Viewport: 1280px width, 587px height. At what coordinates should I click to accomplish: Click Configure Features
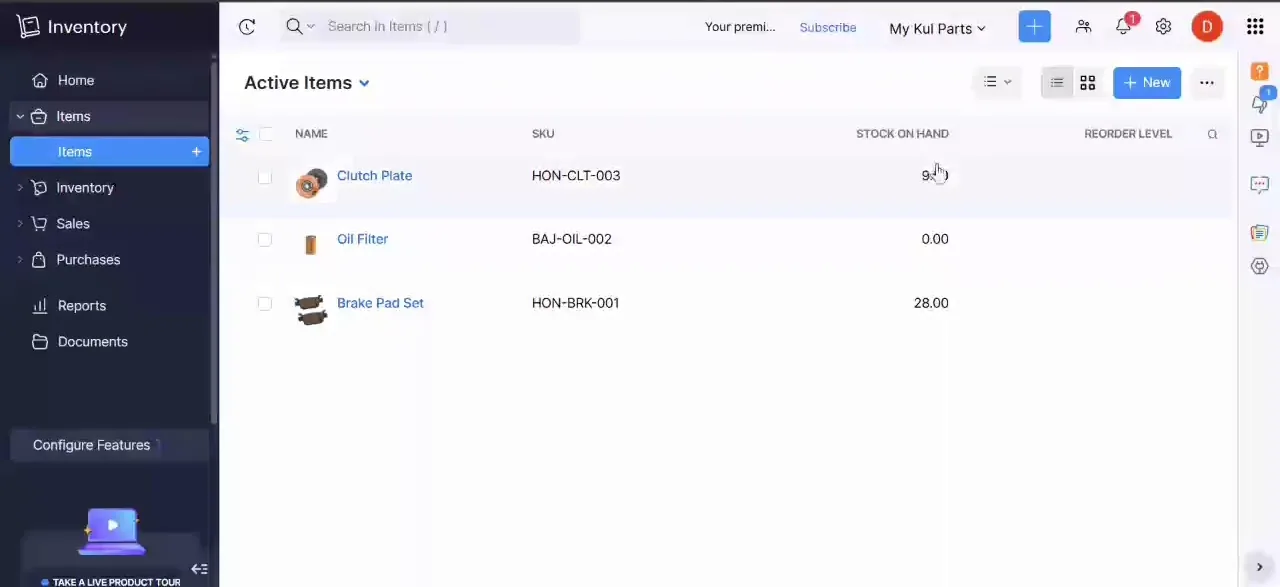110,446
